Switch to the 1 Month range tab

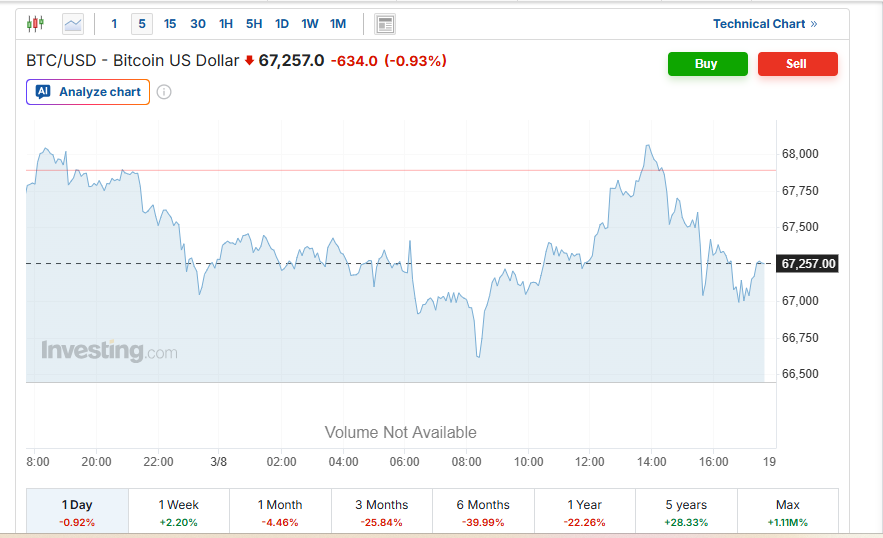coord(280,512)
